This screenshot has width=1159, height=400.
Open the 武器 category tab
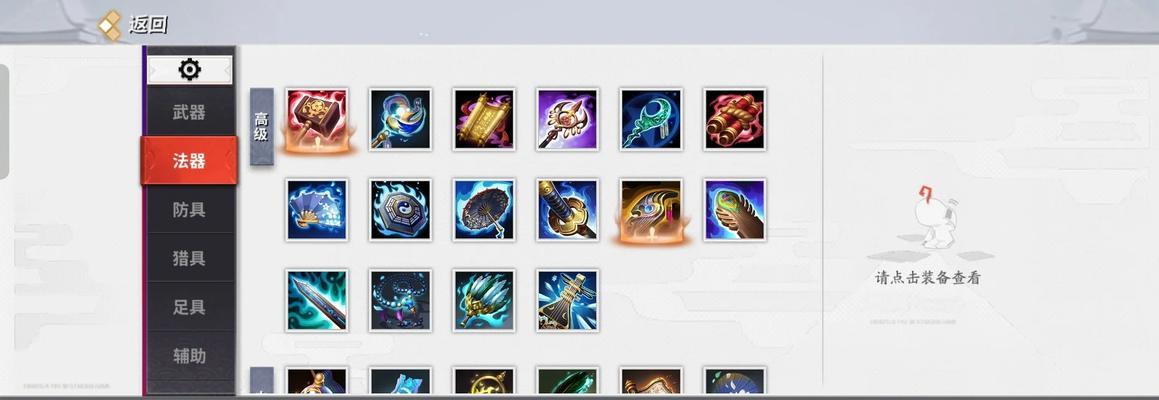tap(189, 112)
